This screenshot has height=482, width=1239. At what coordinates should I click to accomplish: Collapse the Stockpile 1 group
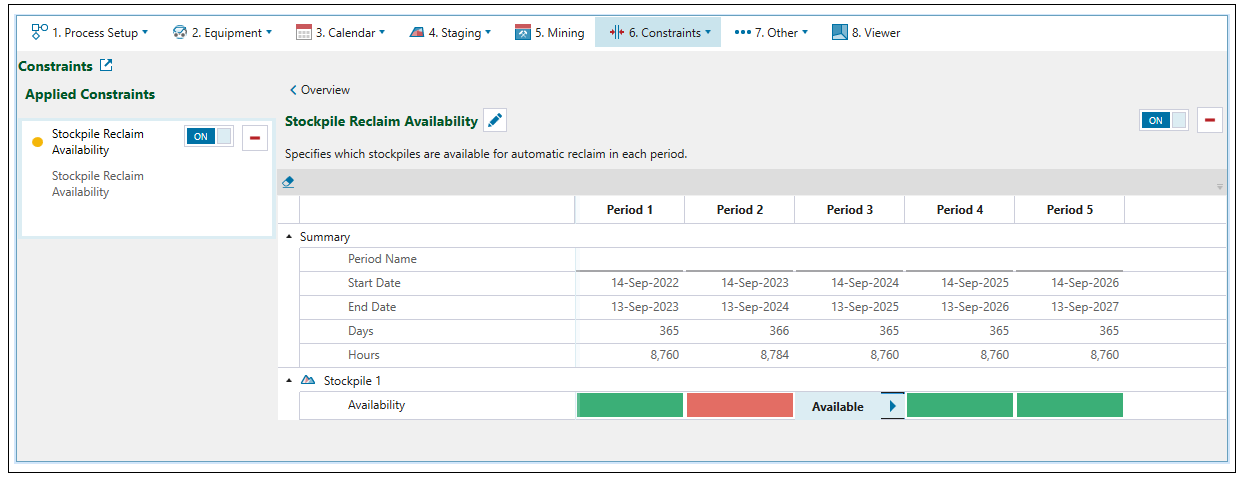click(x=290, y=381)
